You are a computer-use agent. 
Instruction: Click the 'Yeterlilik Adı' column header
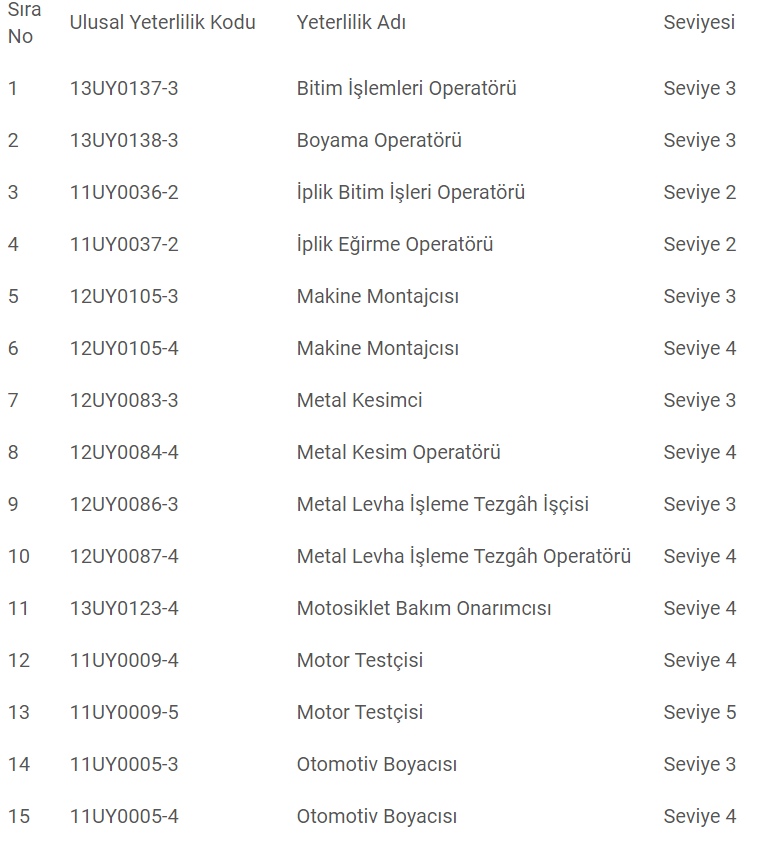click(351, 22)
